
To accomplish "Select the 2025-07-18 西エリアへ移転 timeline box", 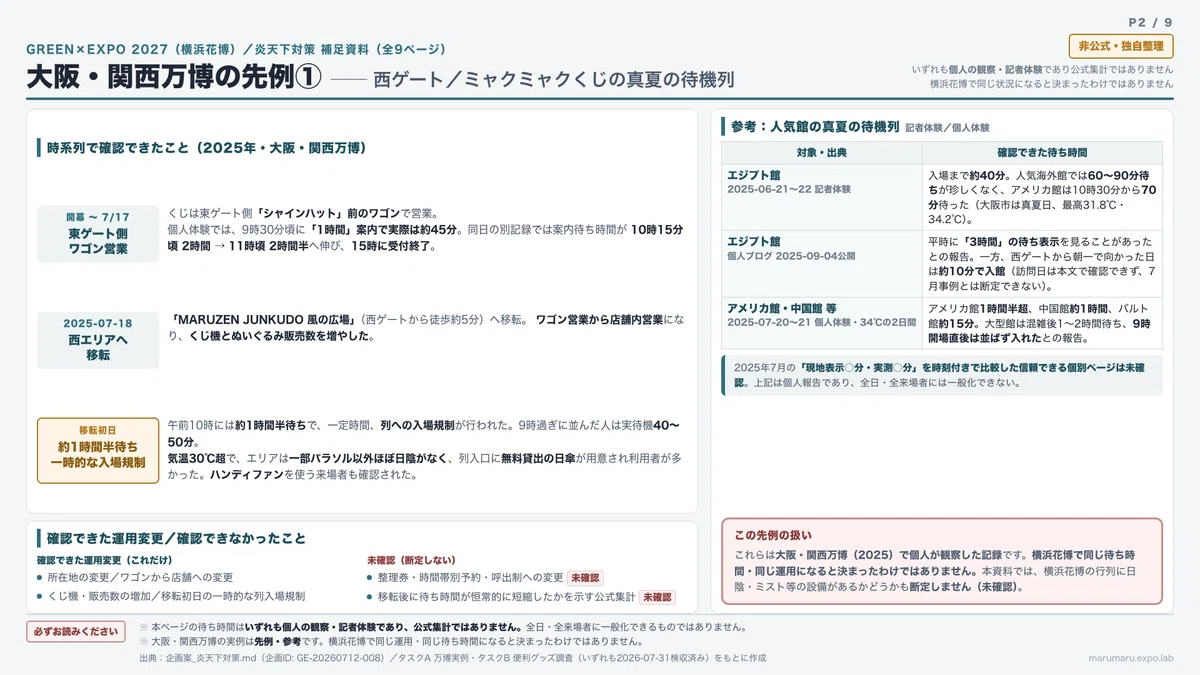I will [x=98, y=339].
